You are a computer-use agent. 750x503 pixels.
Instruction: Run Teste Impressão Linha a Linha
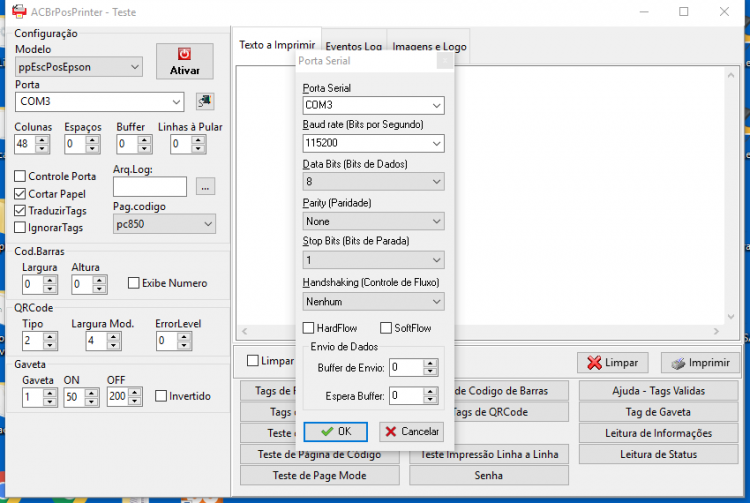point(489,454)
